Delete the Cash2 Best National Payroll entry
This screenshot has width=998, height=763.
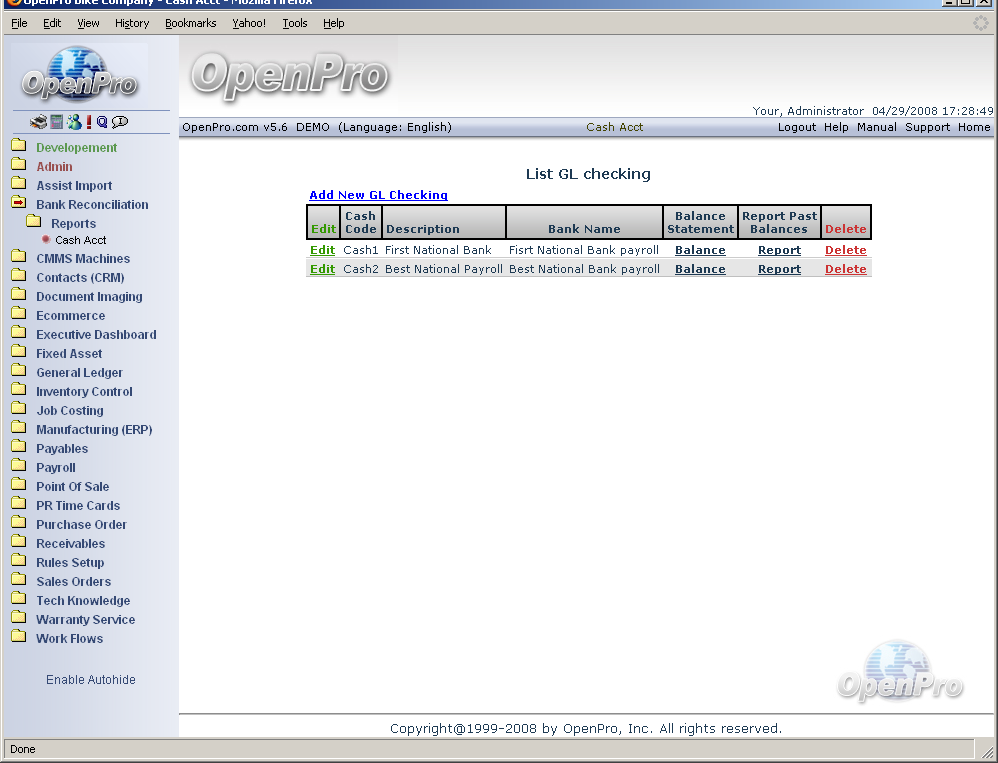[845, 269]
